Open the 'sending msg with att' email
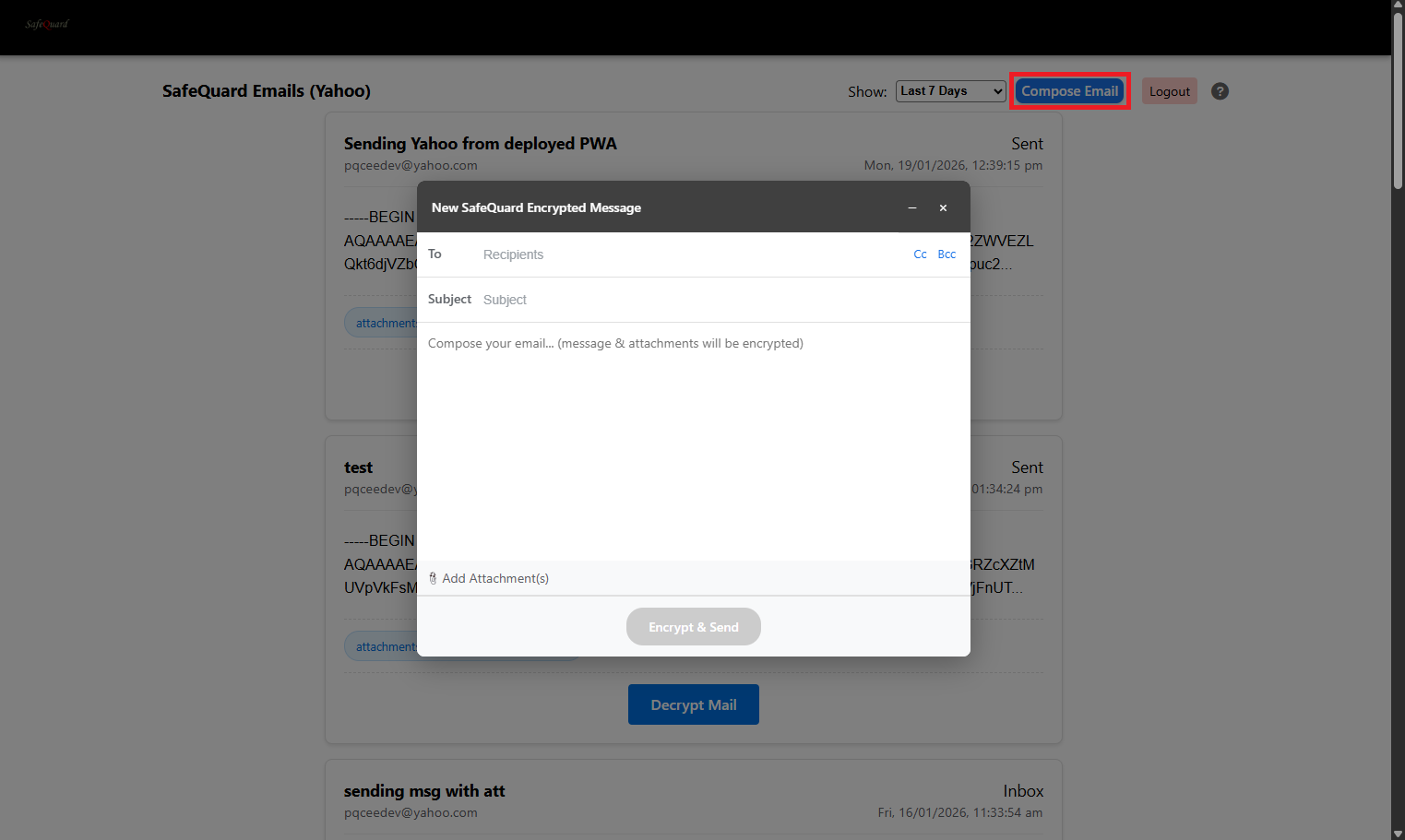The height and width of the screenshot is (840, 1405). (424, 791)
